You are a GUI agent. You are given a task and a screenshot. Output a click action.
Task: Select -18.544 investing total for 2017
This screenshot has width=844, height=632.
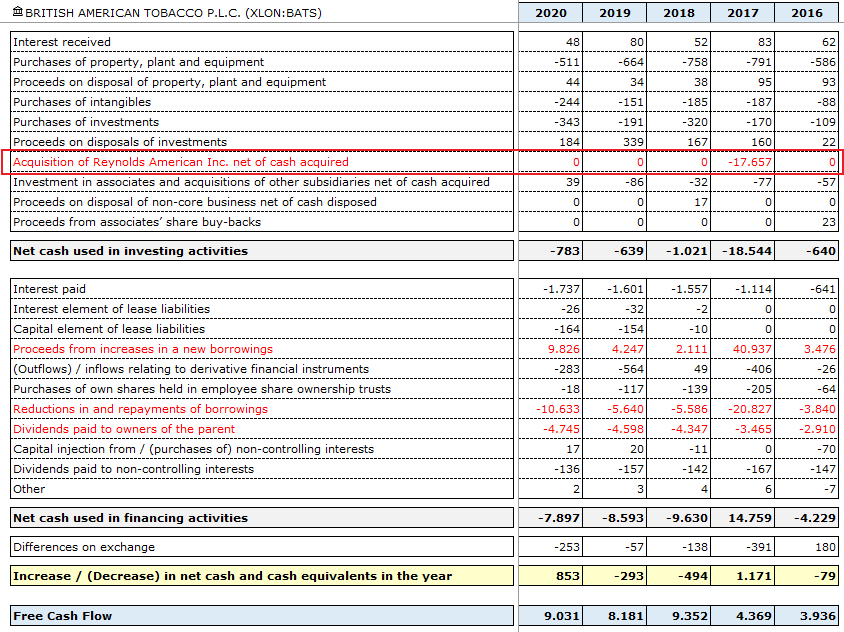click(747, 251)
